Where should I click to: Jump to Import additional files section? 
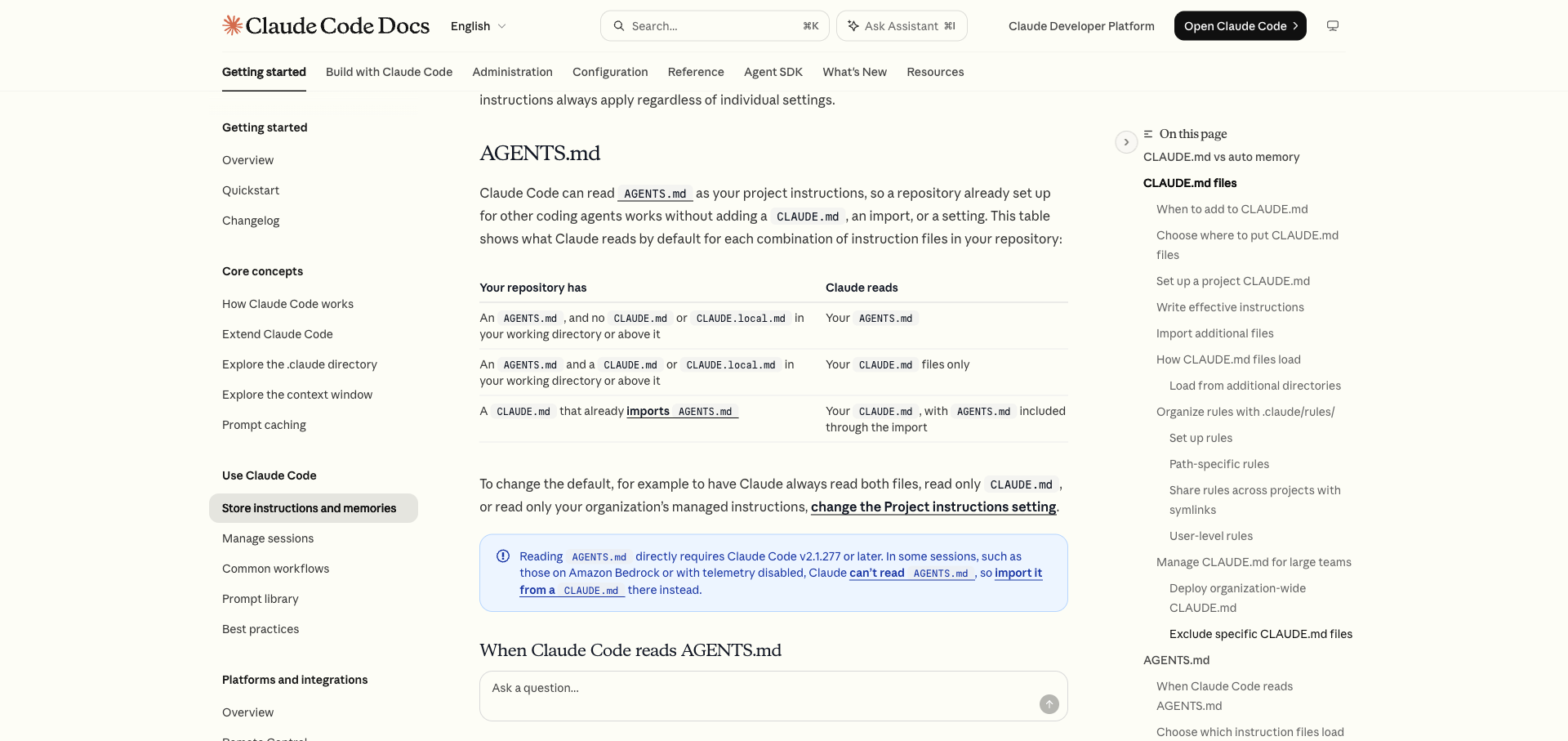tap(1214, 333)
